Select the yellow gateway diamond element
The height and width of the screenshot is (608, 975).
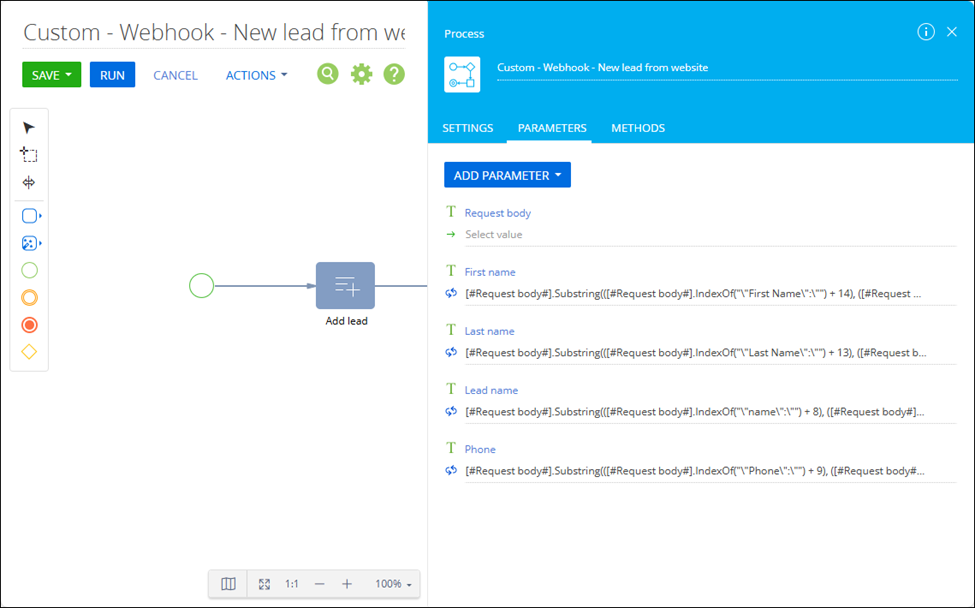click(29, 352)
